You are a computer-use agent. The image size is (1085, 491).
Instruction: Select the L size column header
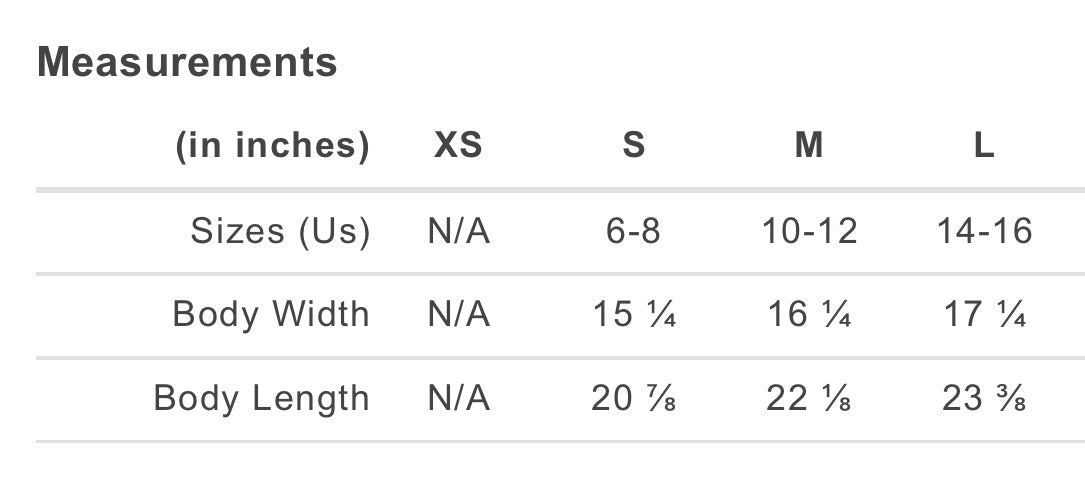click(x=984, y=145)
